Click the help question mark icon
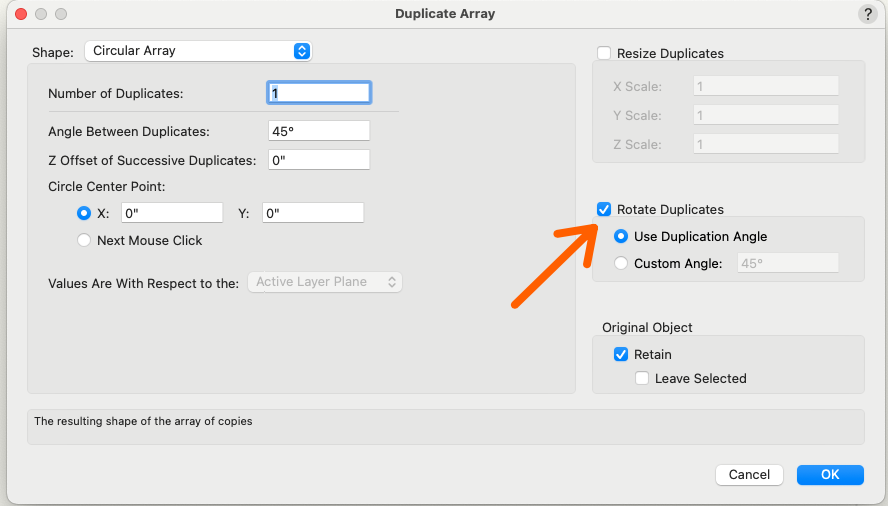This screenshot has height=506, width=888. 867,14
